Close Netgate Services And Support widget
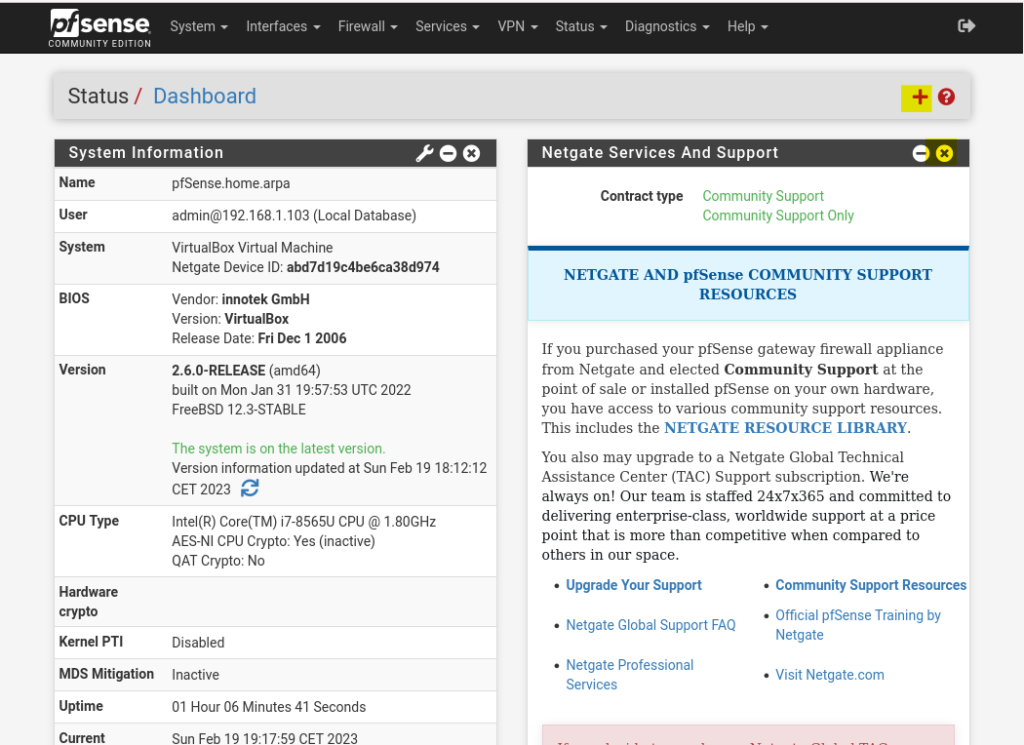Screen dimensions: 1024x745 tap(944, 153)
